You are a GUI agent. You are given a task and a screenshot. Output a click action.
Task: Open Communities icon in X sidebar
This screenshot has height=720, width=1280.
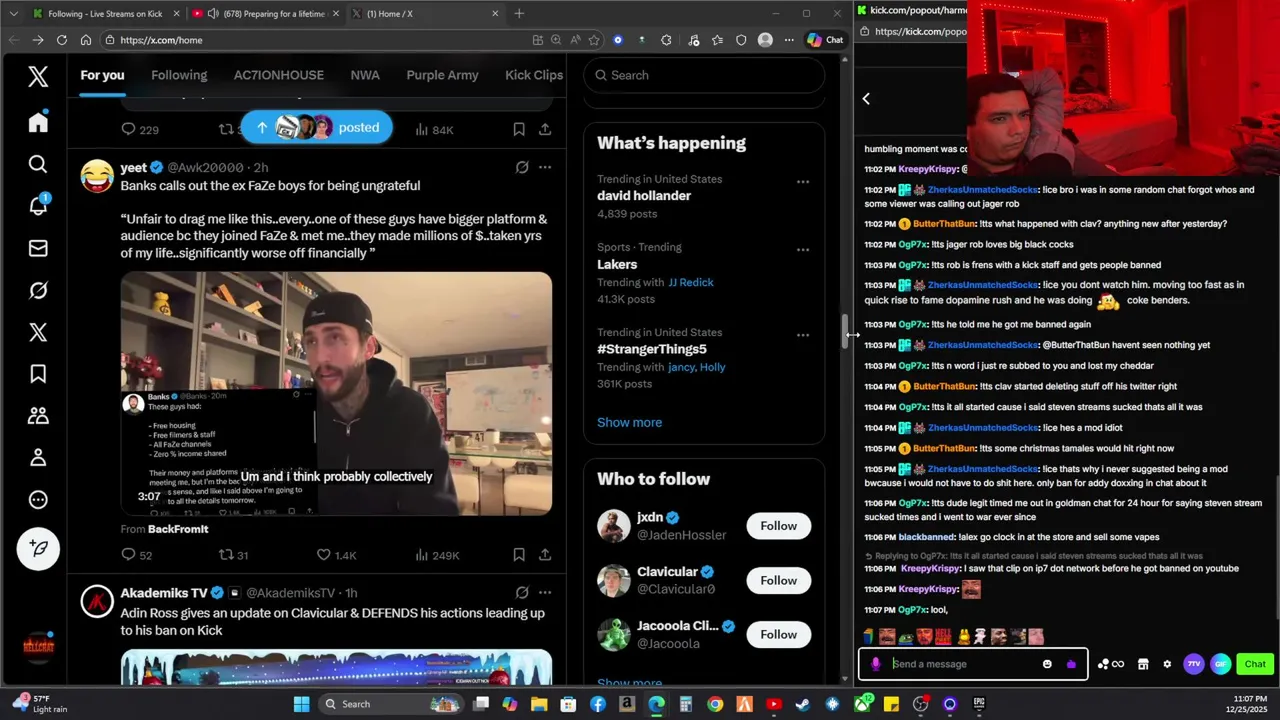[x=38, y=416]
